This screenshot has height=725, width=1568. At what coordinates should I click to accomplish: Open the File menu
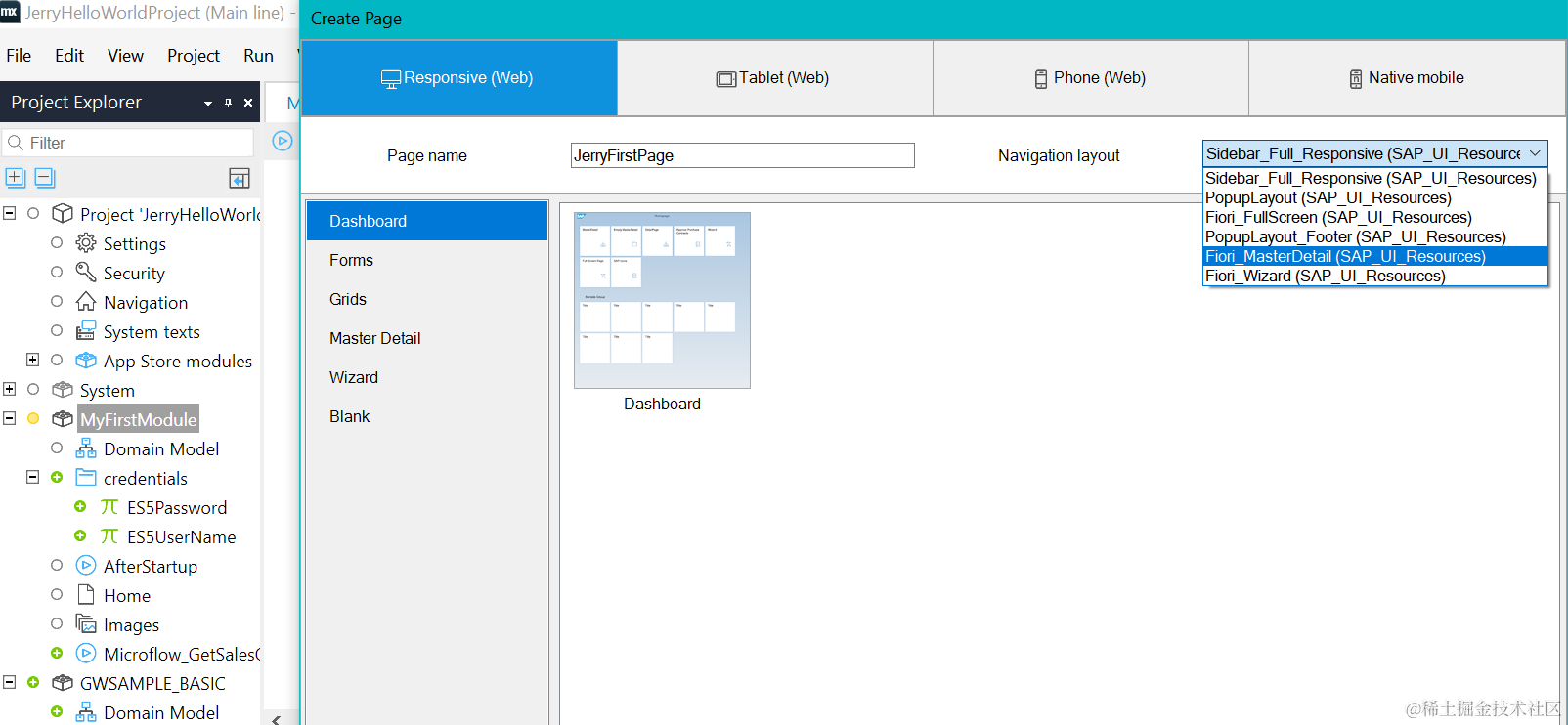[19, 56]
